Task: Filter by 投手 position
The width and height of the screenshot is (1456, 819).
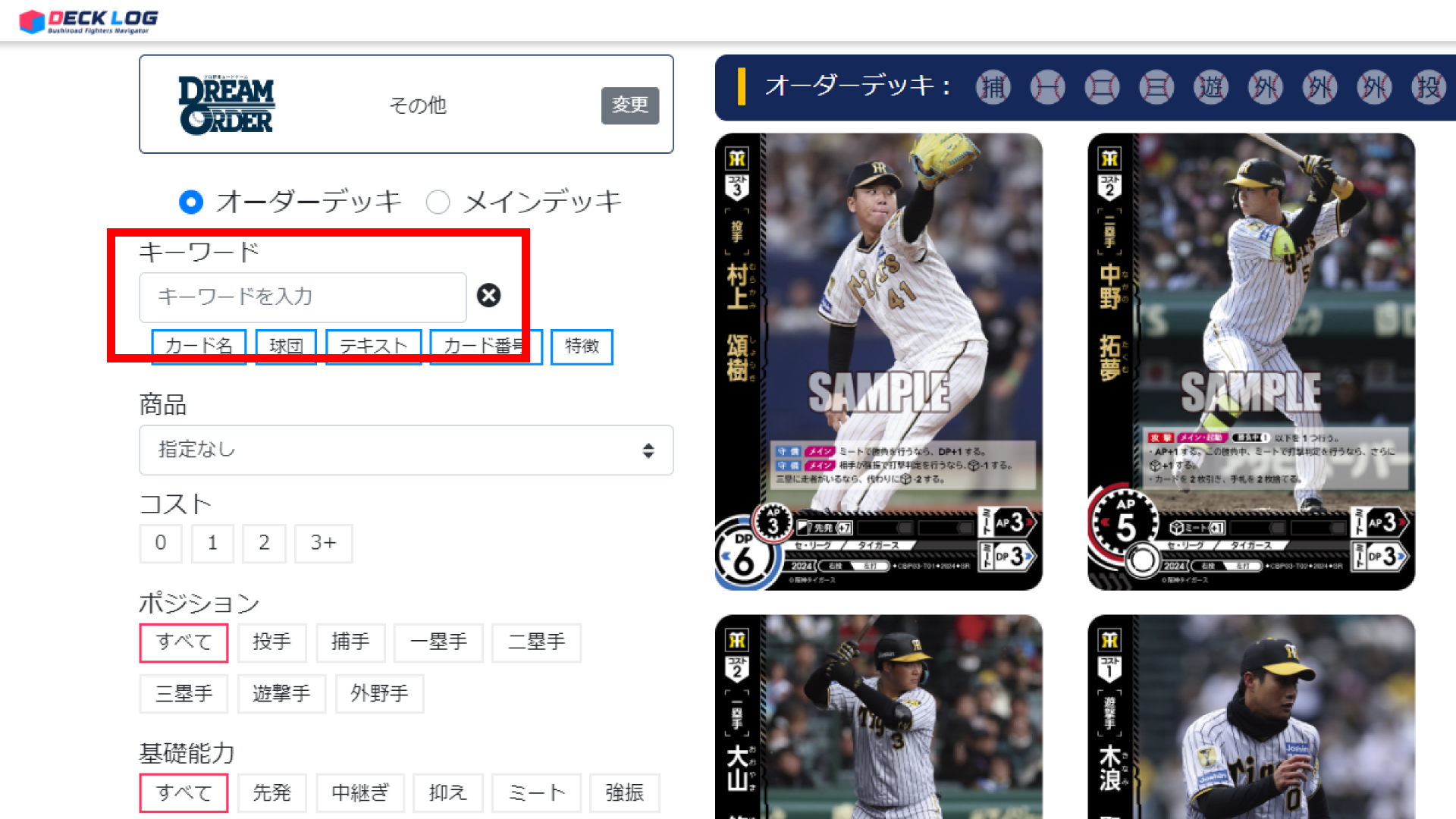Action: [x=271, y=642]
